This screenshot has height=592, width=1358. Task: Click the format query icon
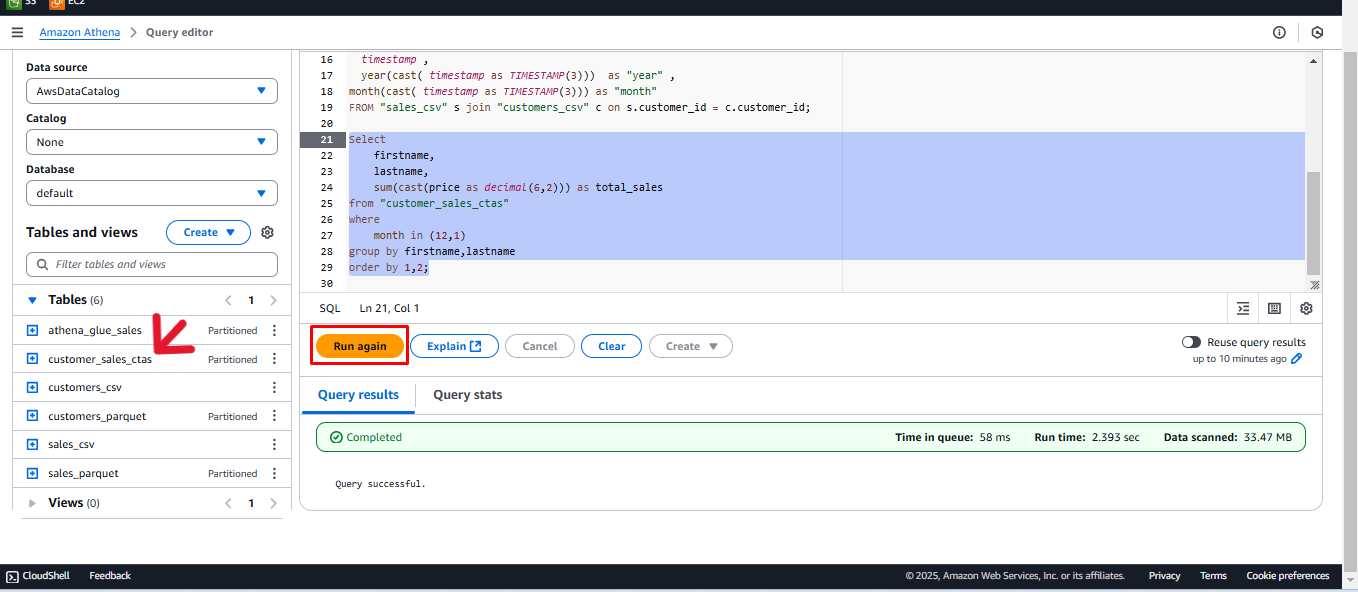1243,308
